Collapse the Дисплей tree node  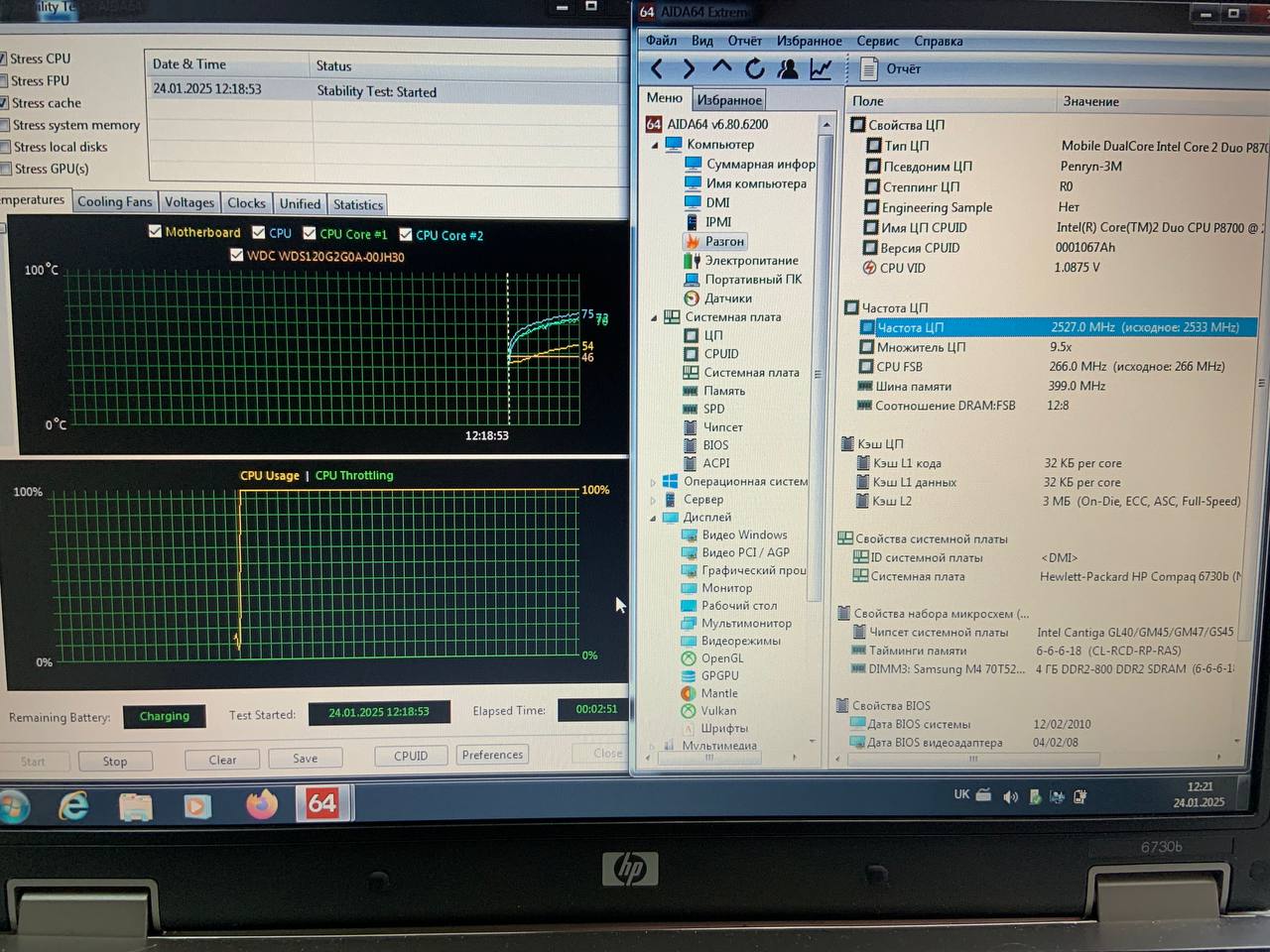click(x=653, y=518)
